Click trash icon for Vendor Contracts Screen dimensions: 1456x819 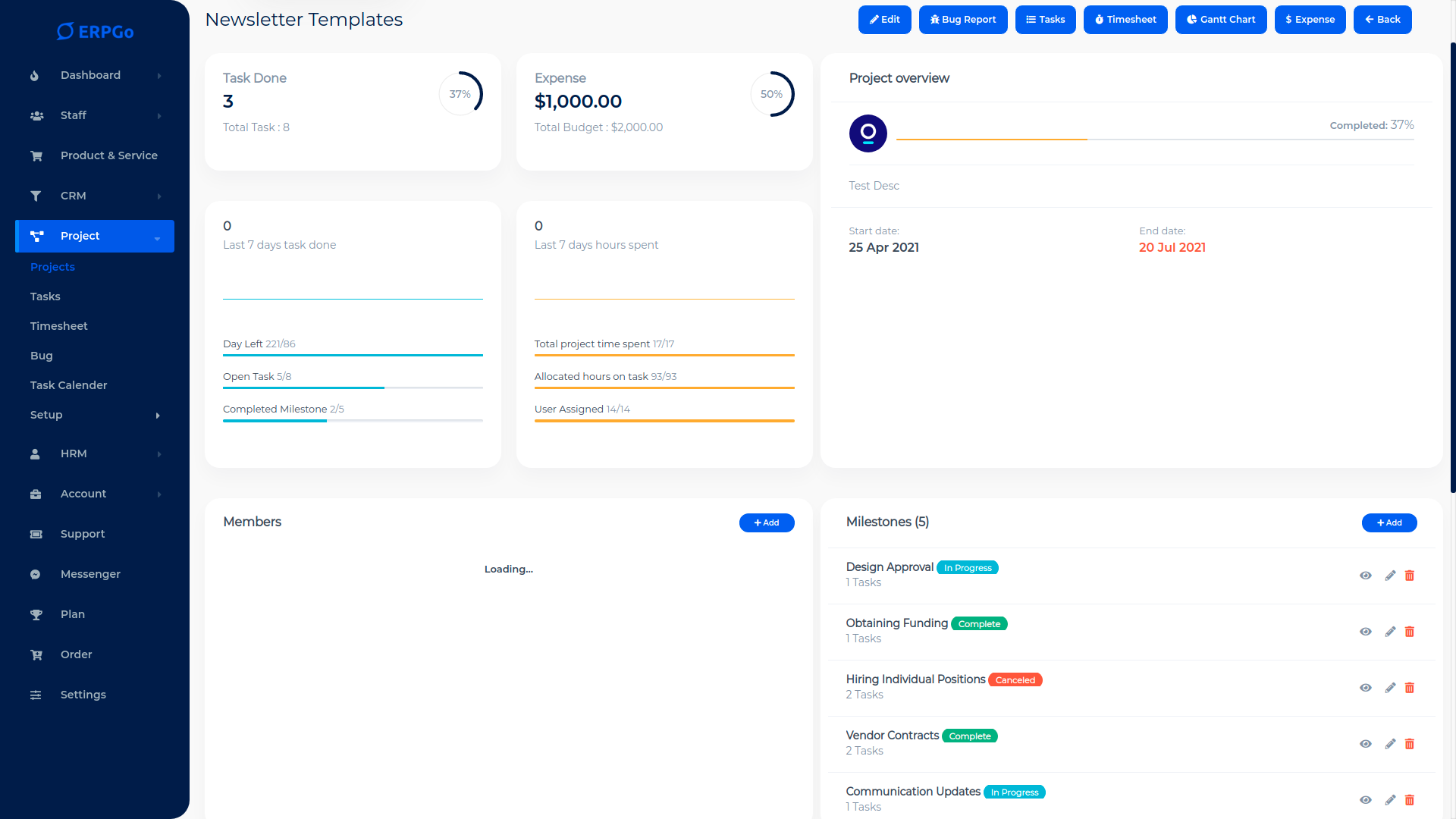click(x=1409, y=744)
